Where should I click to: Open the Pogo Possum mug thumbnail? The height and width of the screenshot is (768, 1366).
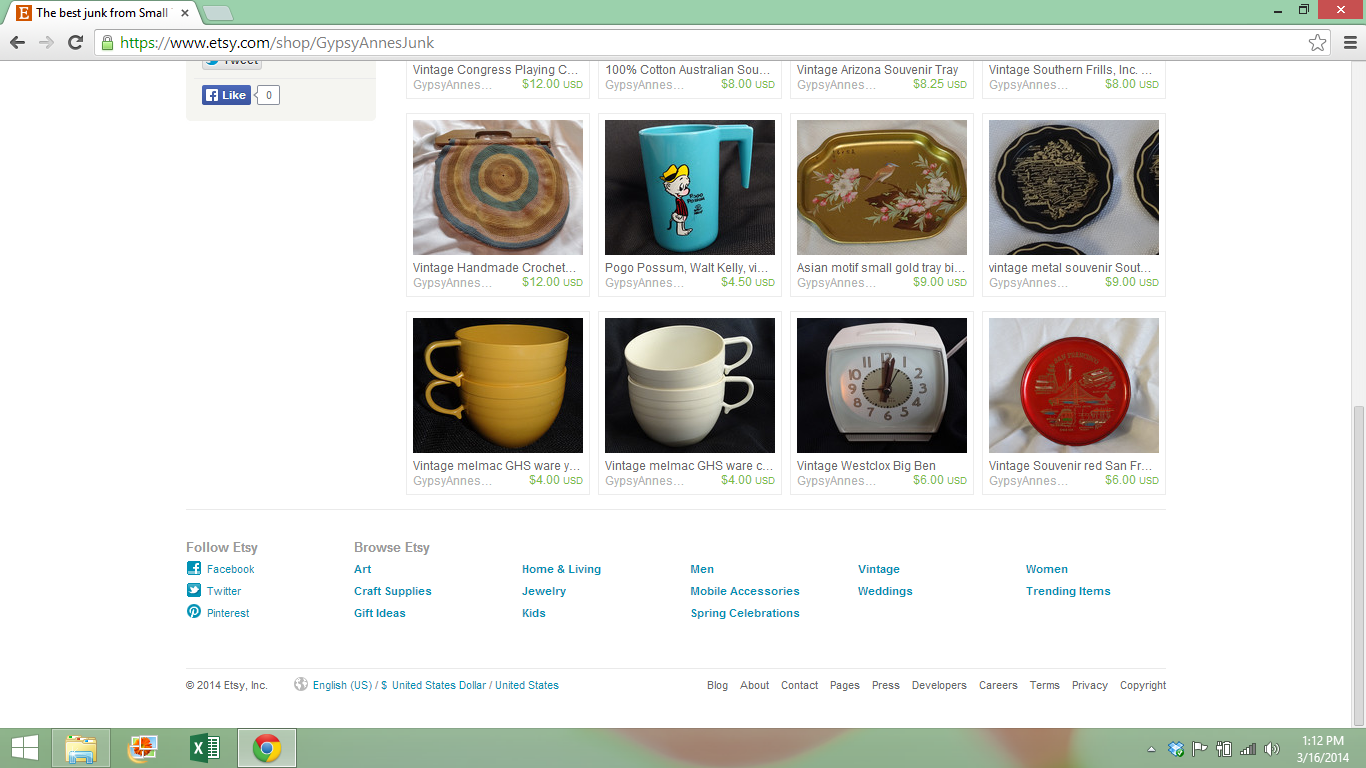[x=690, y=187]
